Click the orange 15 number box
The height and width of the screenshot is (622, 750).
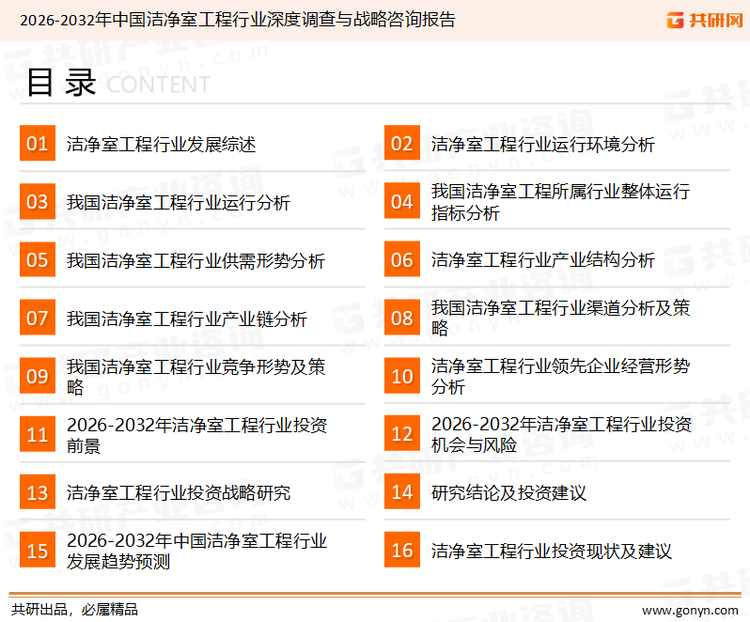[37, 550]
